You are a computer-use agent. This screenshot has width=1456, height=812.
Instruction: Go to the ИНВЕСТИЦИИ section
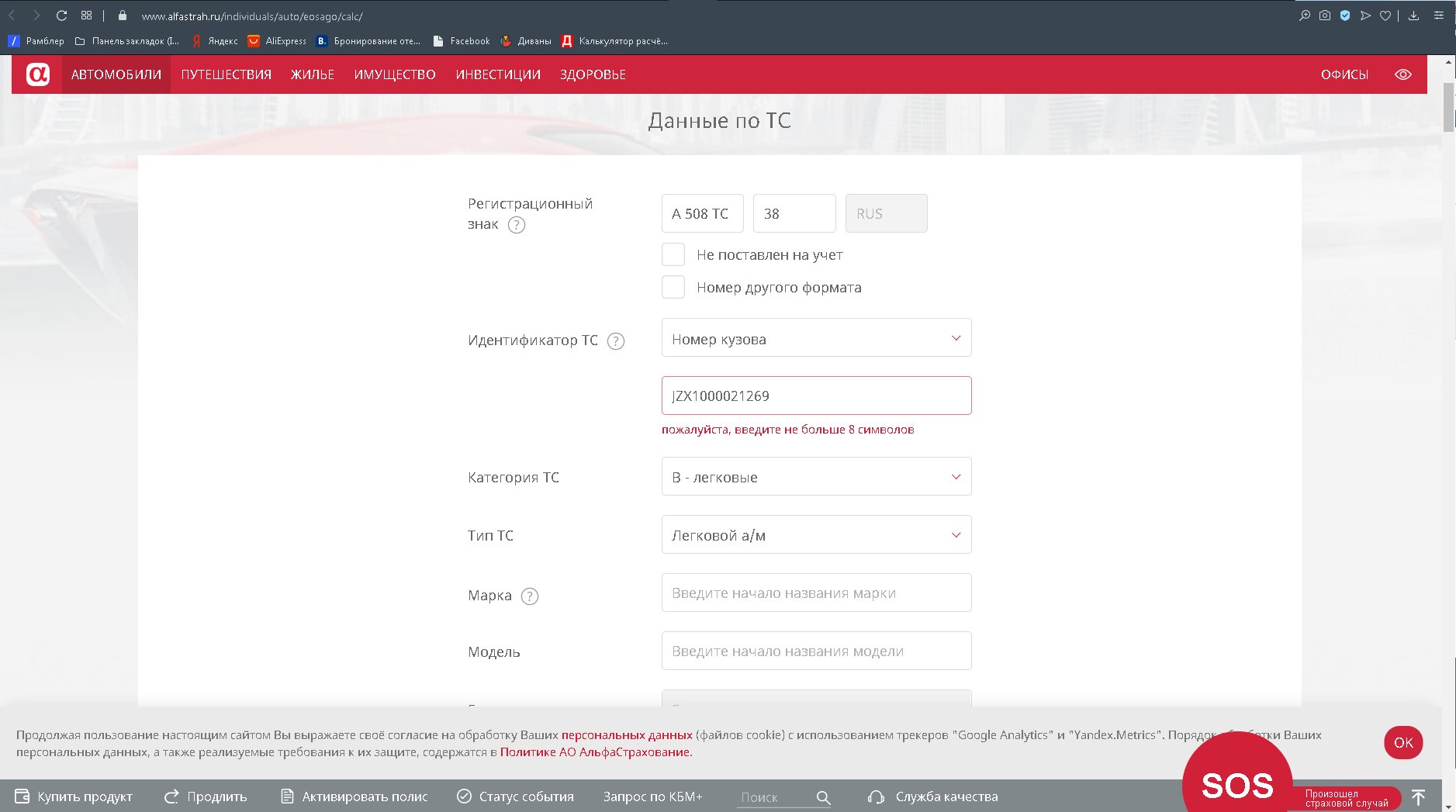(497, 74)
